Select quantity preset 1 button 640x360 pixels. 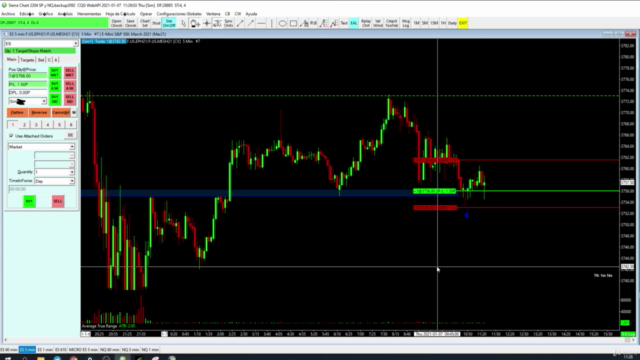(x=13, y=124)
